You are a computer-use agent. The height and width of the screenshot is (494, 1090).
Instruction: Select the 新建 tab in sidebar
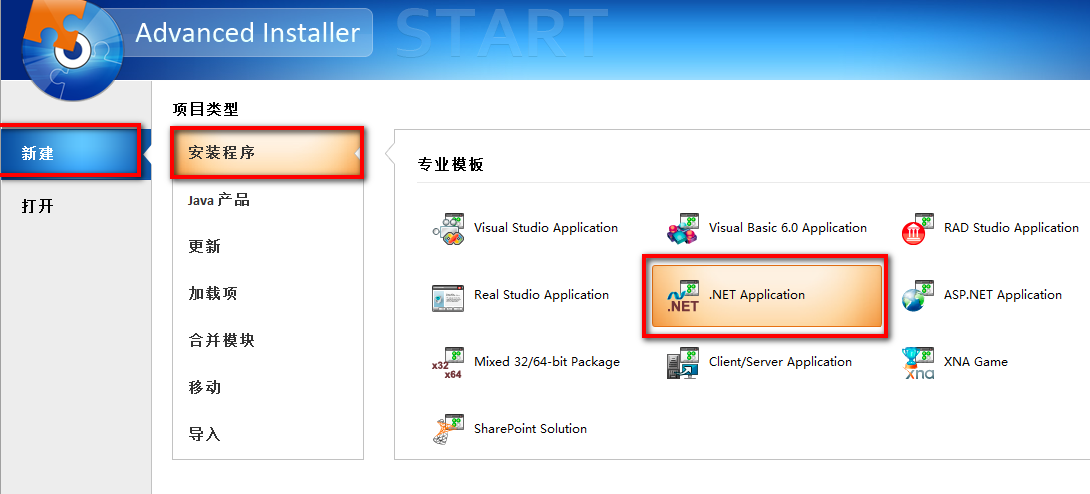(75, 154)
